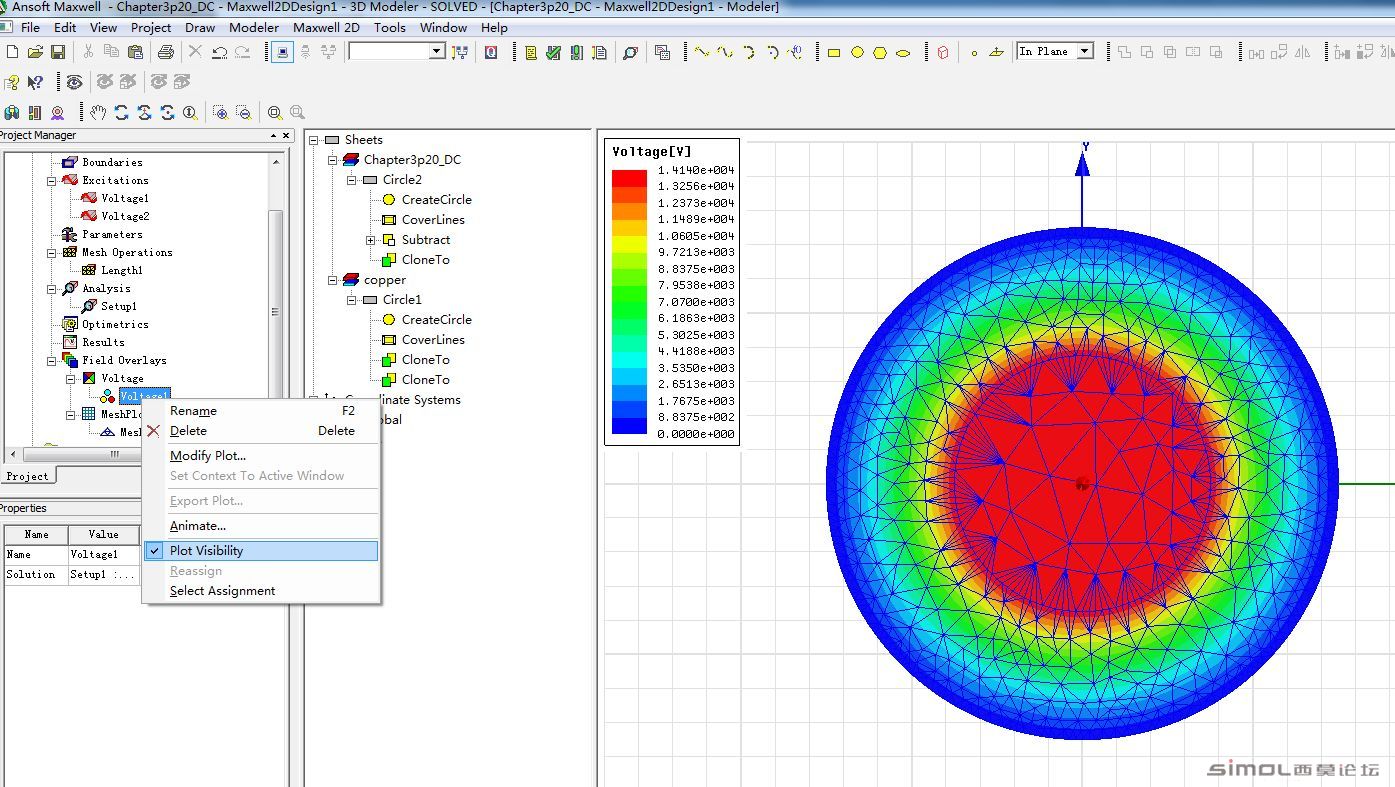Image resolution: width=1395 pixels, height=787 pixels.
Task: Collapse the Sheets node in model tree
Action: pyautogui.click(x=314, y=140)
